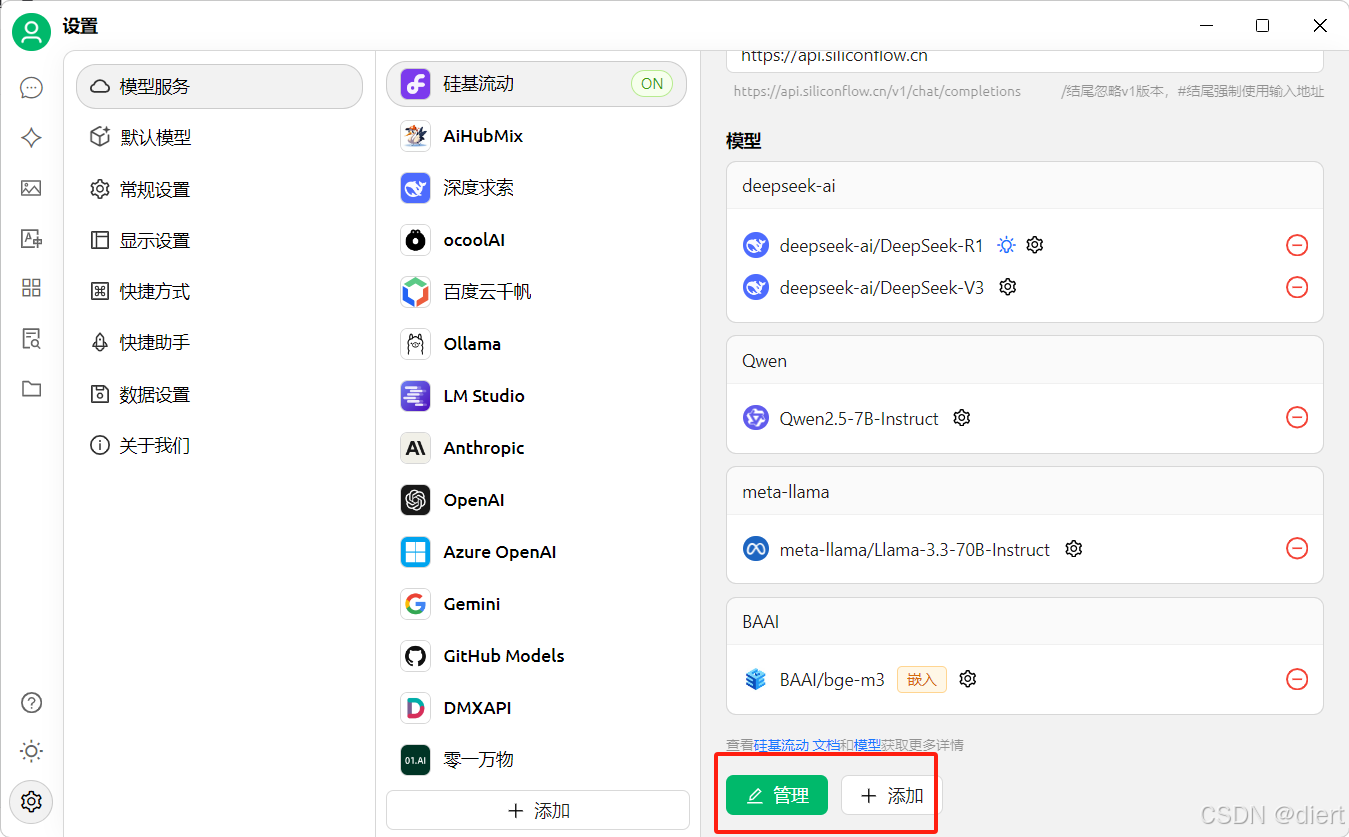This screenshot has width=1349, height=837.
Task: Select the 零一万物 provider
Action: point(537,760)
